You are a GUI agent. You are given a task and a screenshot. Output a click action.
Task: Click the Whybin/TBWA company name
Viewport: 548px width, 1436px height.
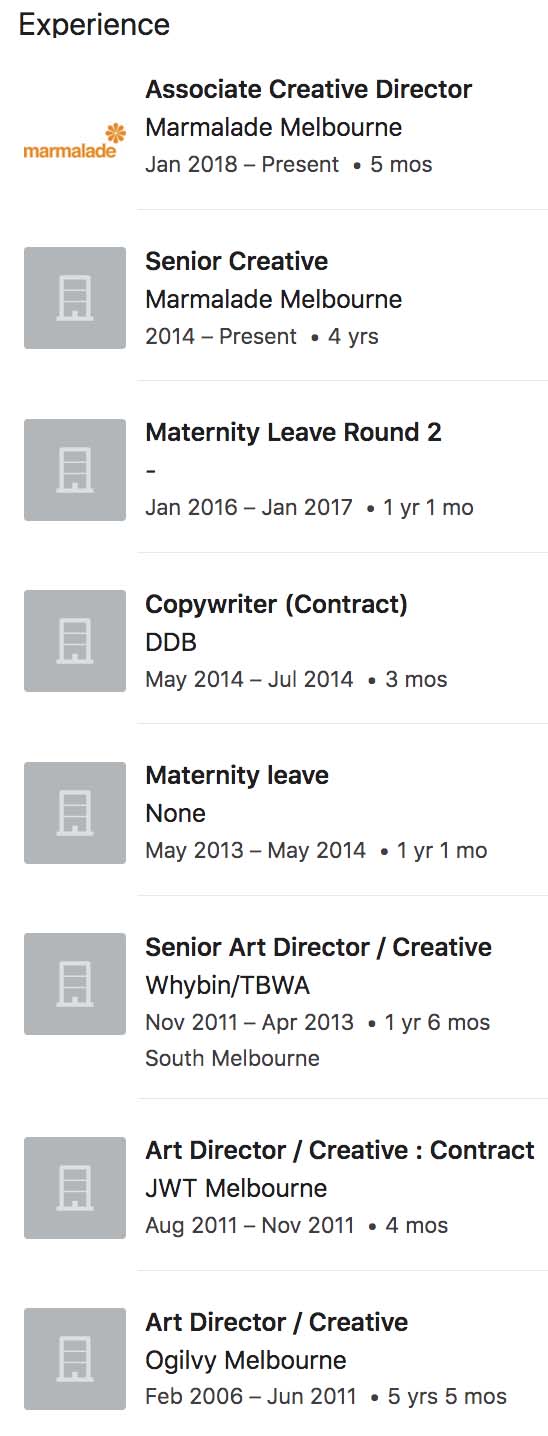coord(228,985)
